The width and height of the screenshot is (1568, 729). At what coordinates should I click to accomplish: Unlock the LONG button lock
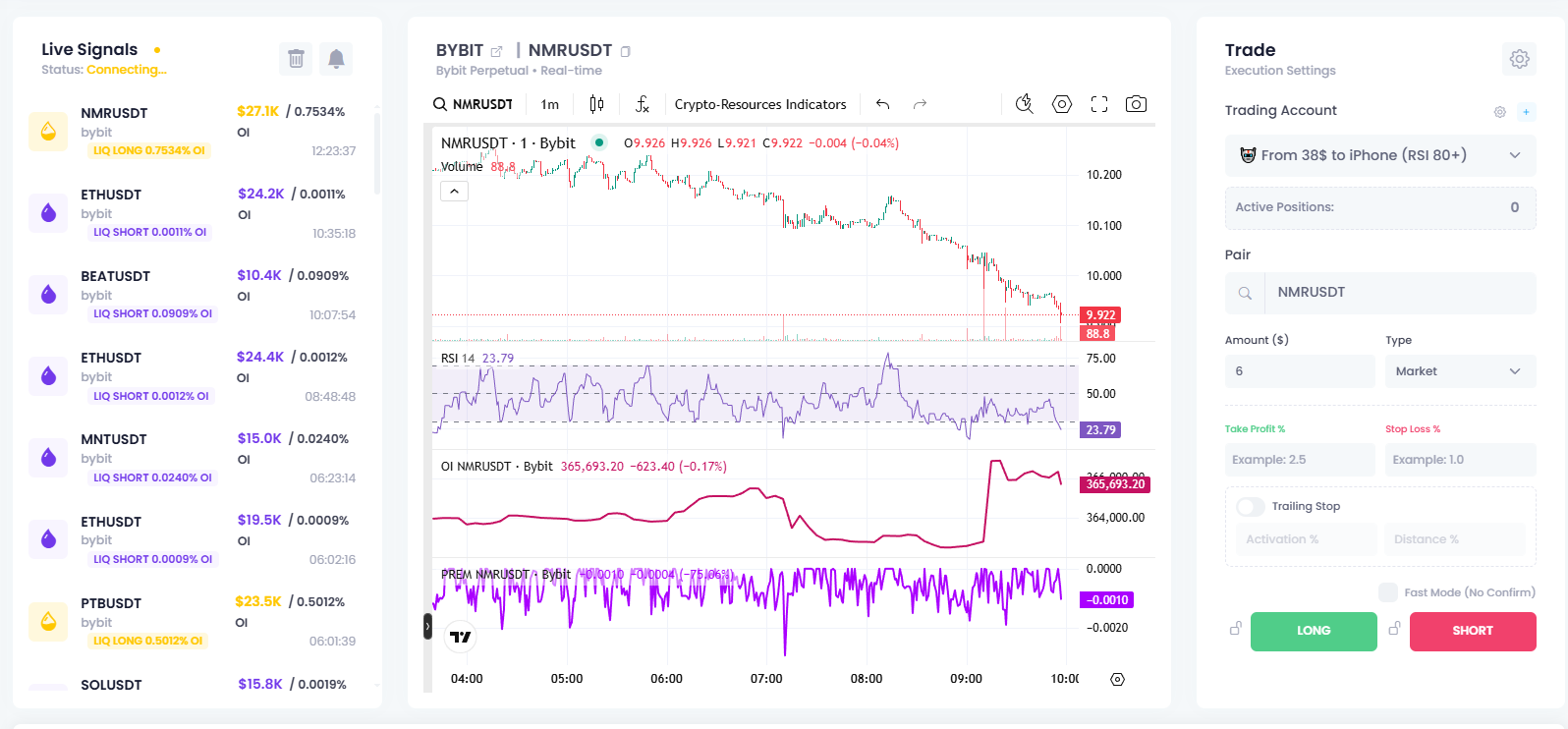coord(1236,629)
